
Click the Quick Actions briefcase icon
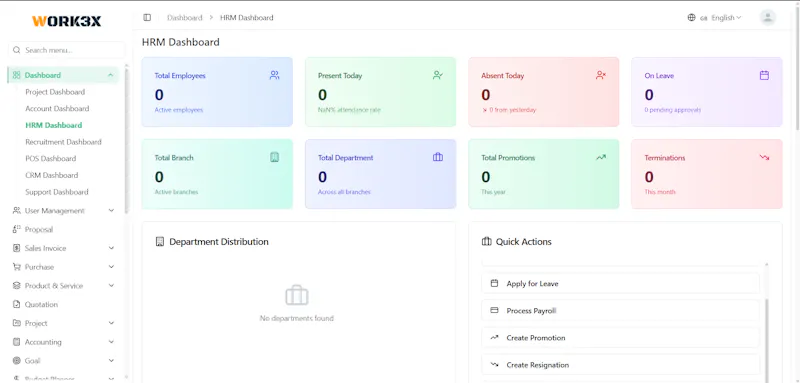[487, 242]
